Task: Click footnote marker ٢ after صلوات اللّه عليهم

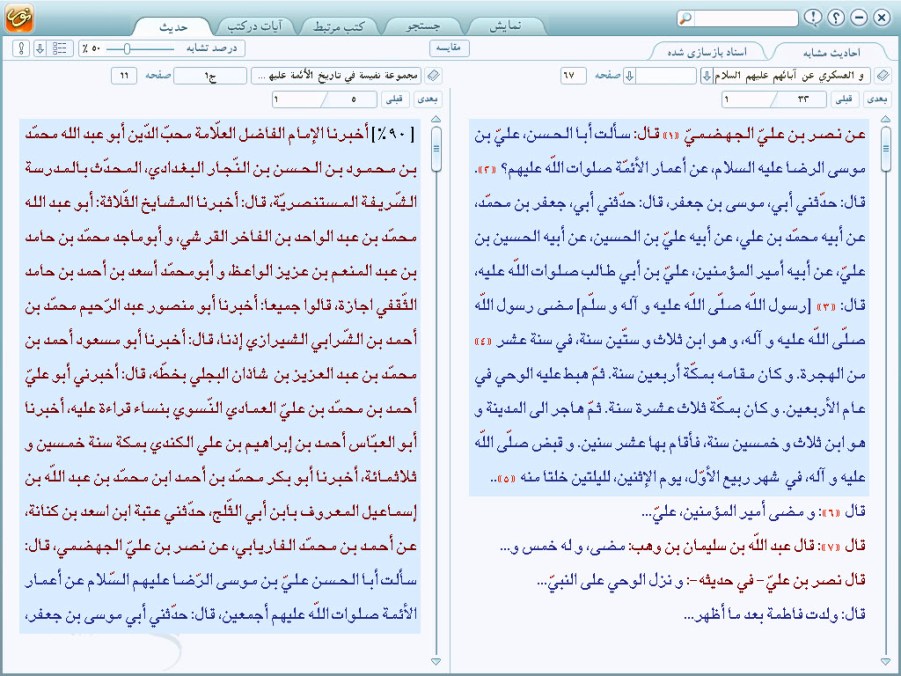Action: point(487,170)
